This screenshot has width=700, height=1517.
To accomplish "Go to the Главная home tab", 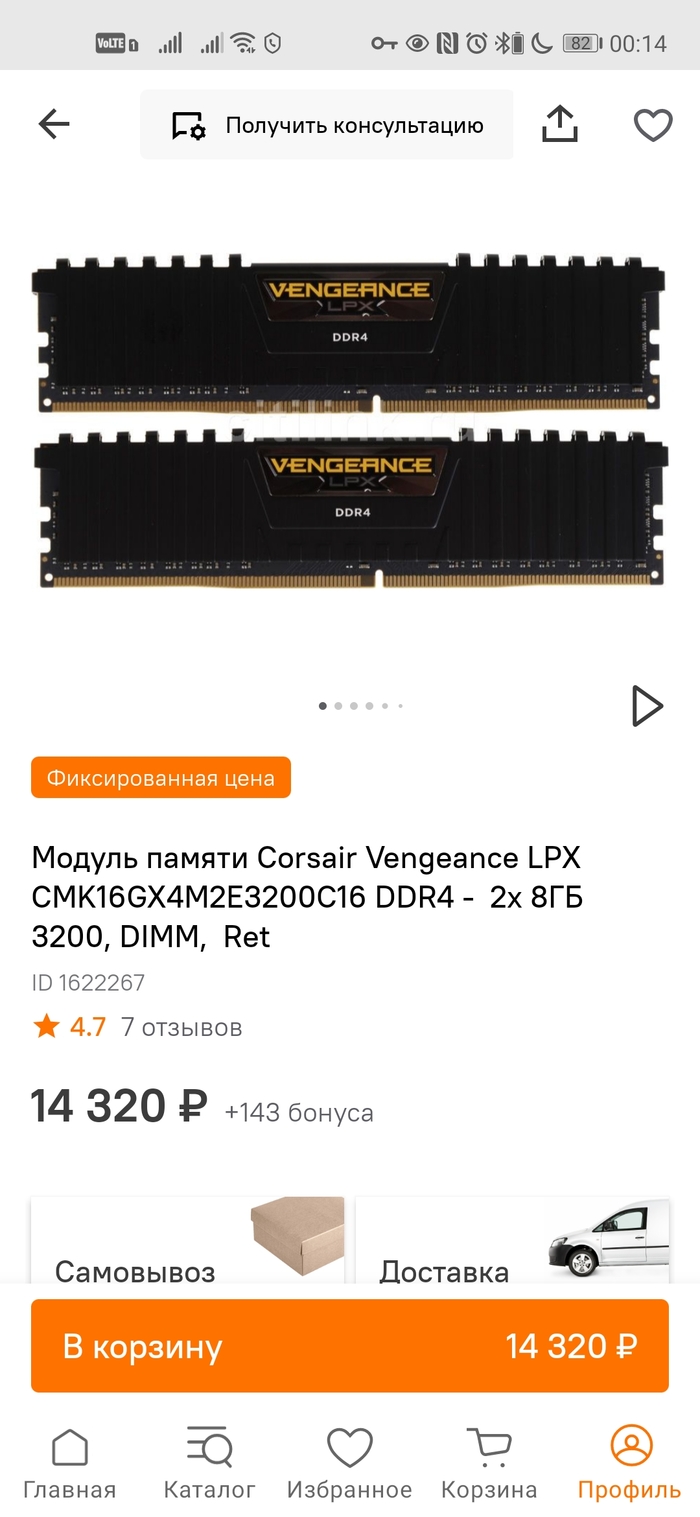I will point(70,1463).
